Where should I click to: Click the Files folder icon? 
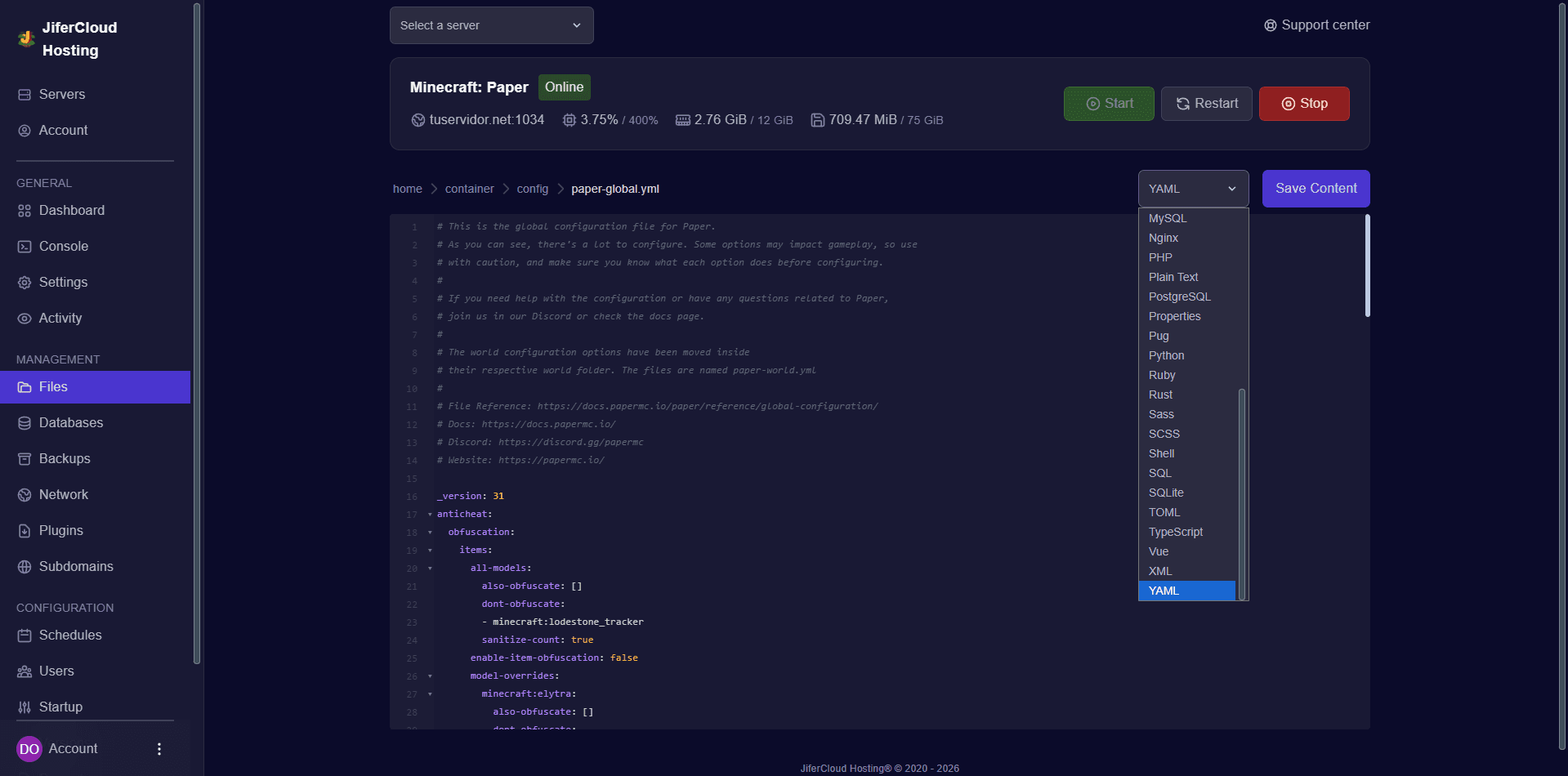(x=25, y=387)
